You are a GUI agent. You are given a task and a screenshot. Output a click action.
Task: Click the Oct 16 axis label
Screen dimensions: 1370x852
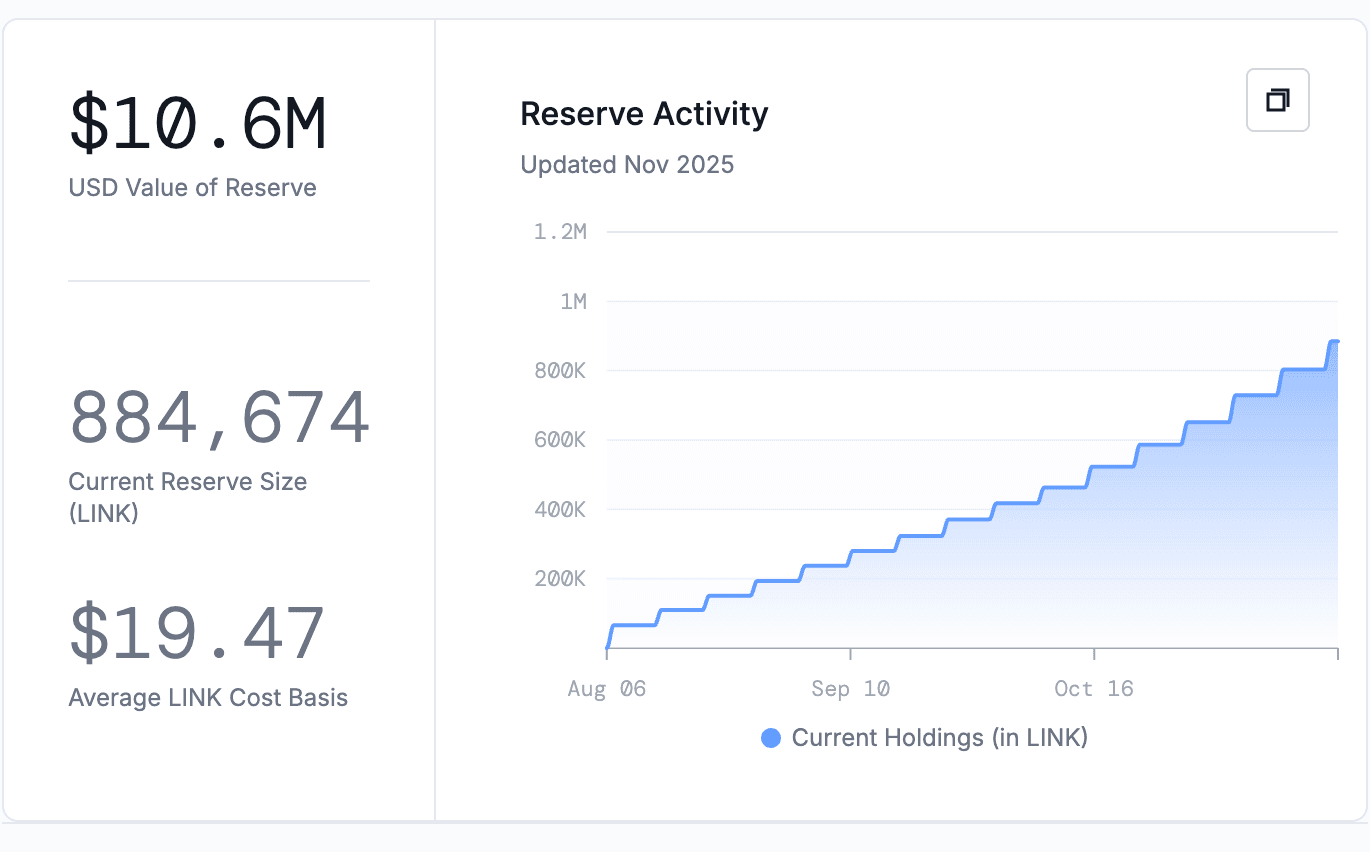pyautogui.click(x=1094, y=688)
